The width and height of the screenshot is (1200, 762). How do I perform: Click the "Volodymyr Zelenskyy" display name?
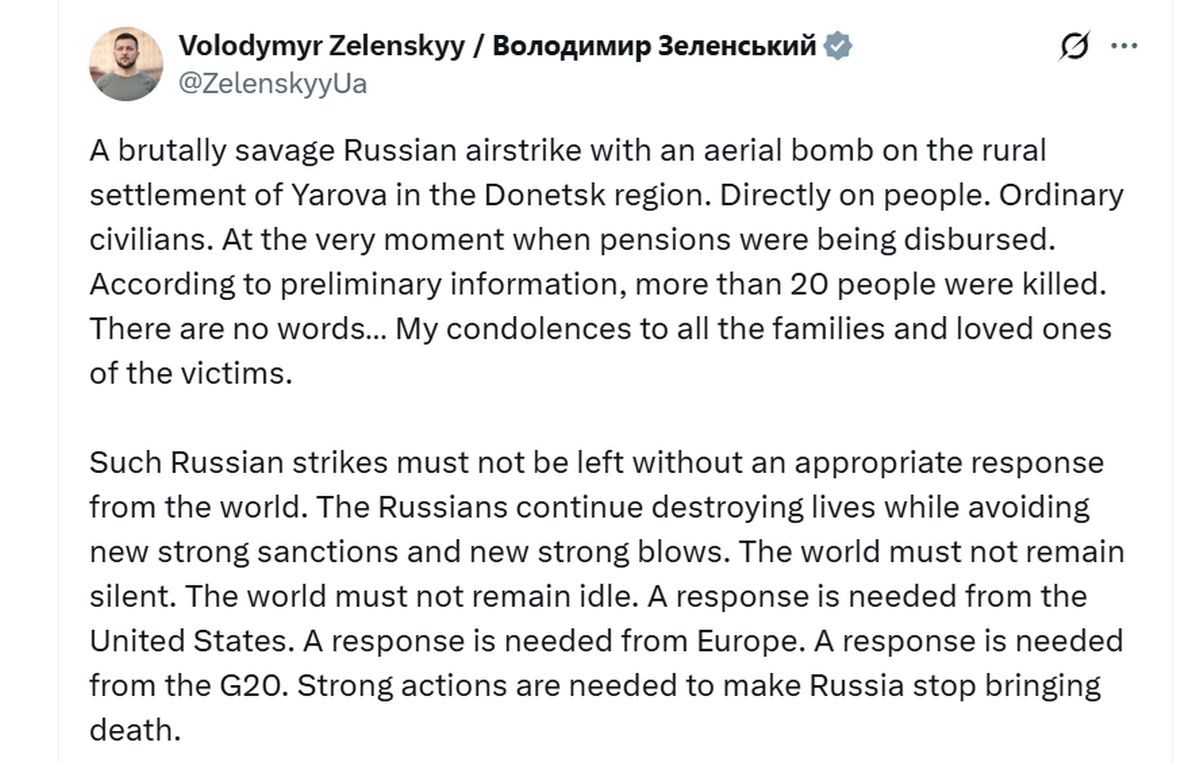click(x=321, y=46)
